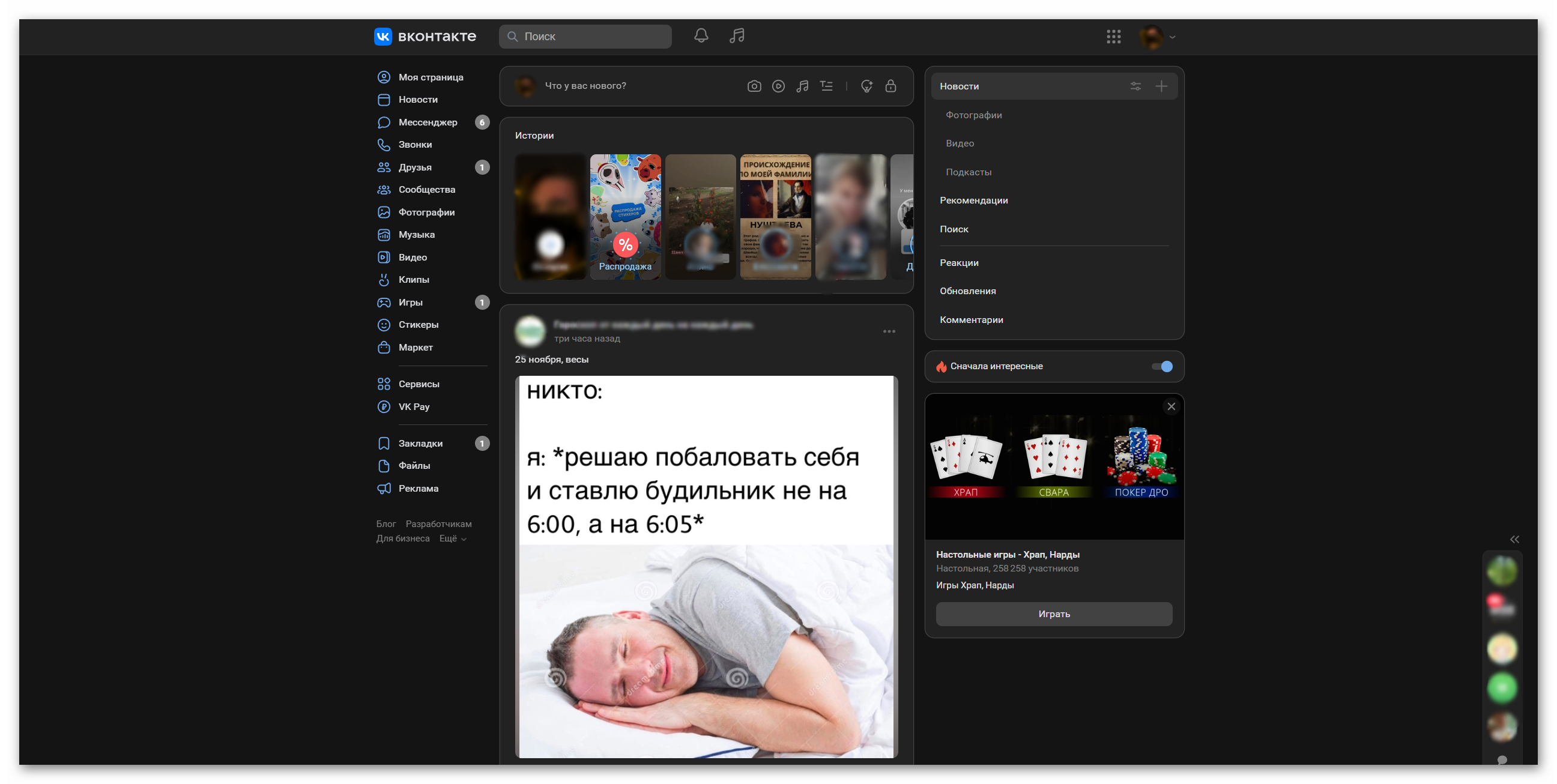
Task: Open Мессенджер in sidebar
Action: coord(428,122)
